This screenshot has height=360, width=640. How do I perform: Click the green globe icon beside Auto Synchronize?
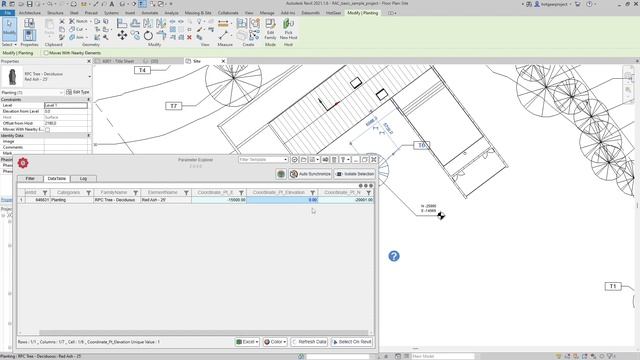pos(281,174)
